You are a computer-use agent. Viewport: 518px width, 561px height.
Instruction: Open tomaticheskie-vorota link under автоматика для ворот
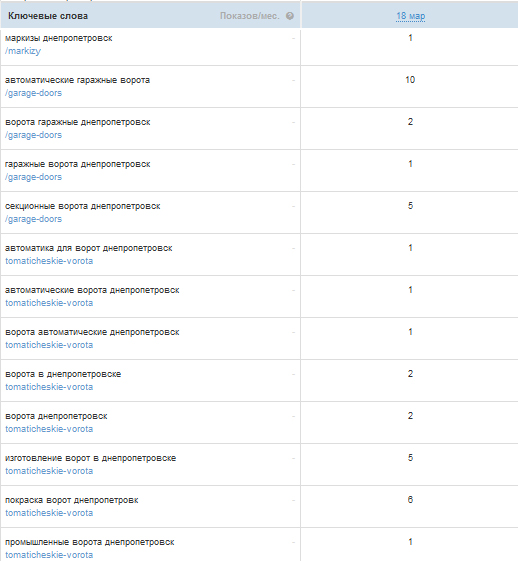[x=49, y=261]
